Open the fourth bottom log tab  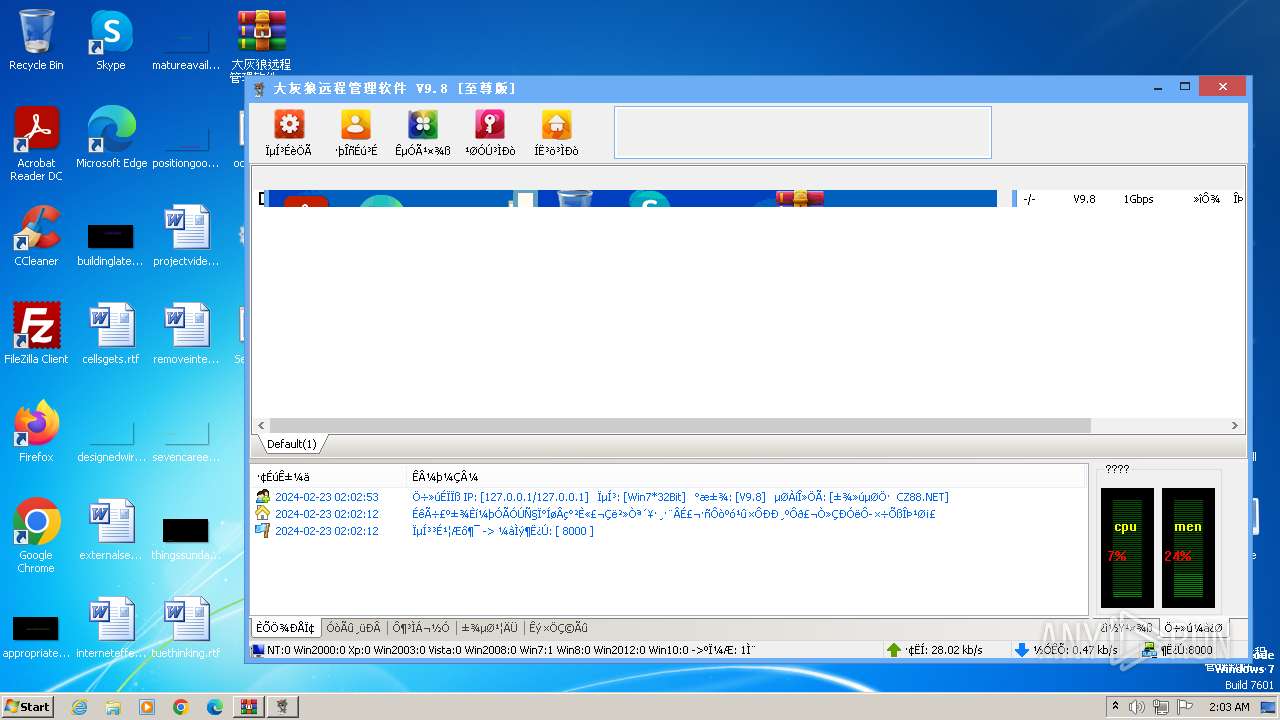(489, 628)
